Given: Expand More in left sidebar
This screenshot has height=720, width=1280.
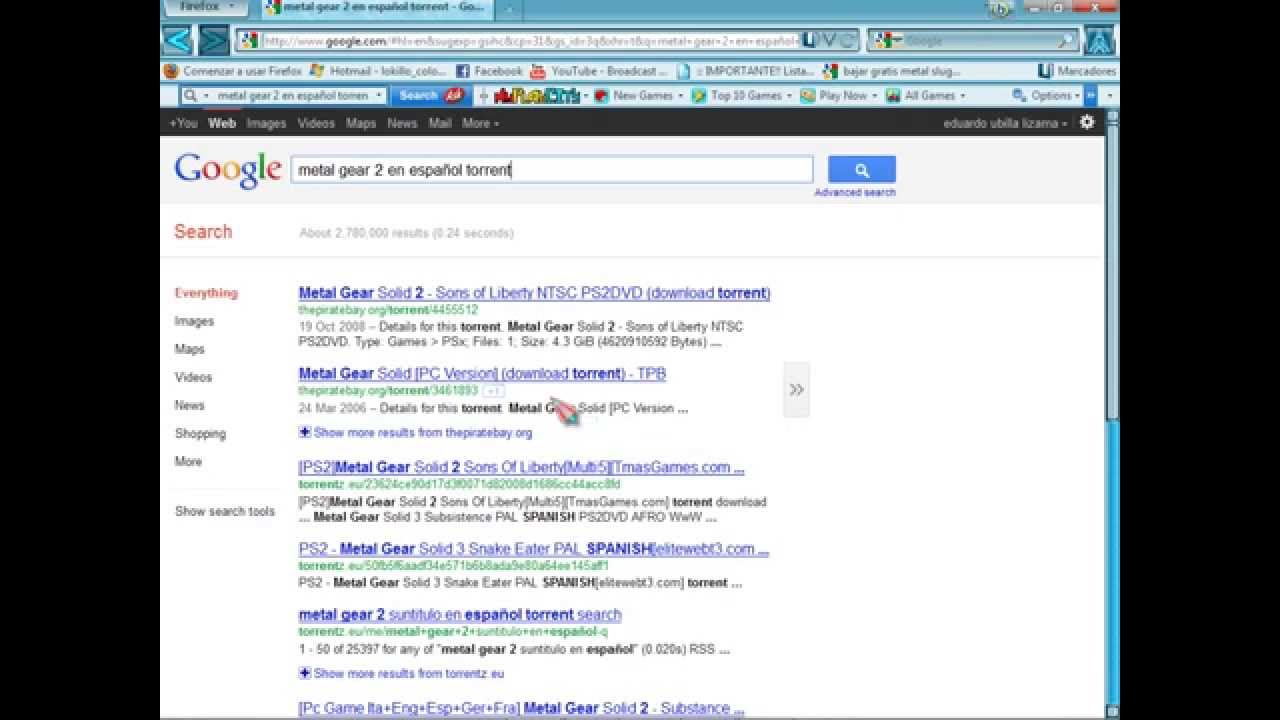Looking at the screenshot, I should coord(188,461).
